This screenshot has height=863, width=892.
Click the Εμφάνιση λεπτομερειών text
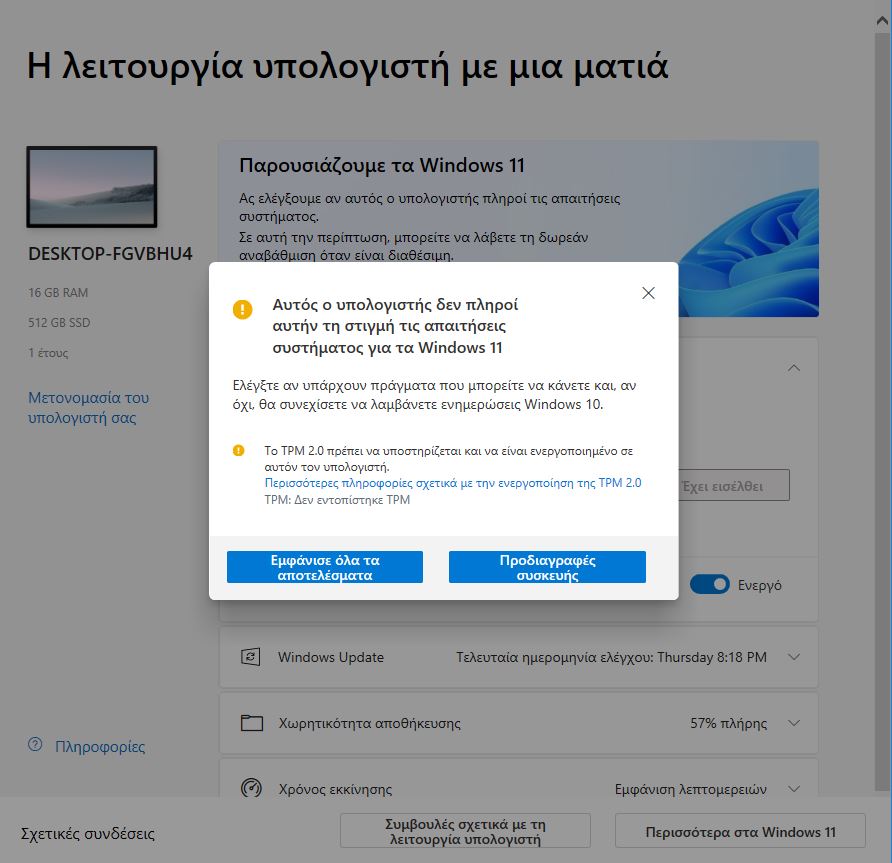pyautogui.click(x=691, y=789)
